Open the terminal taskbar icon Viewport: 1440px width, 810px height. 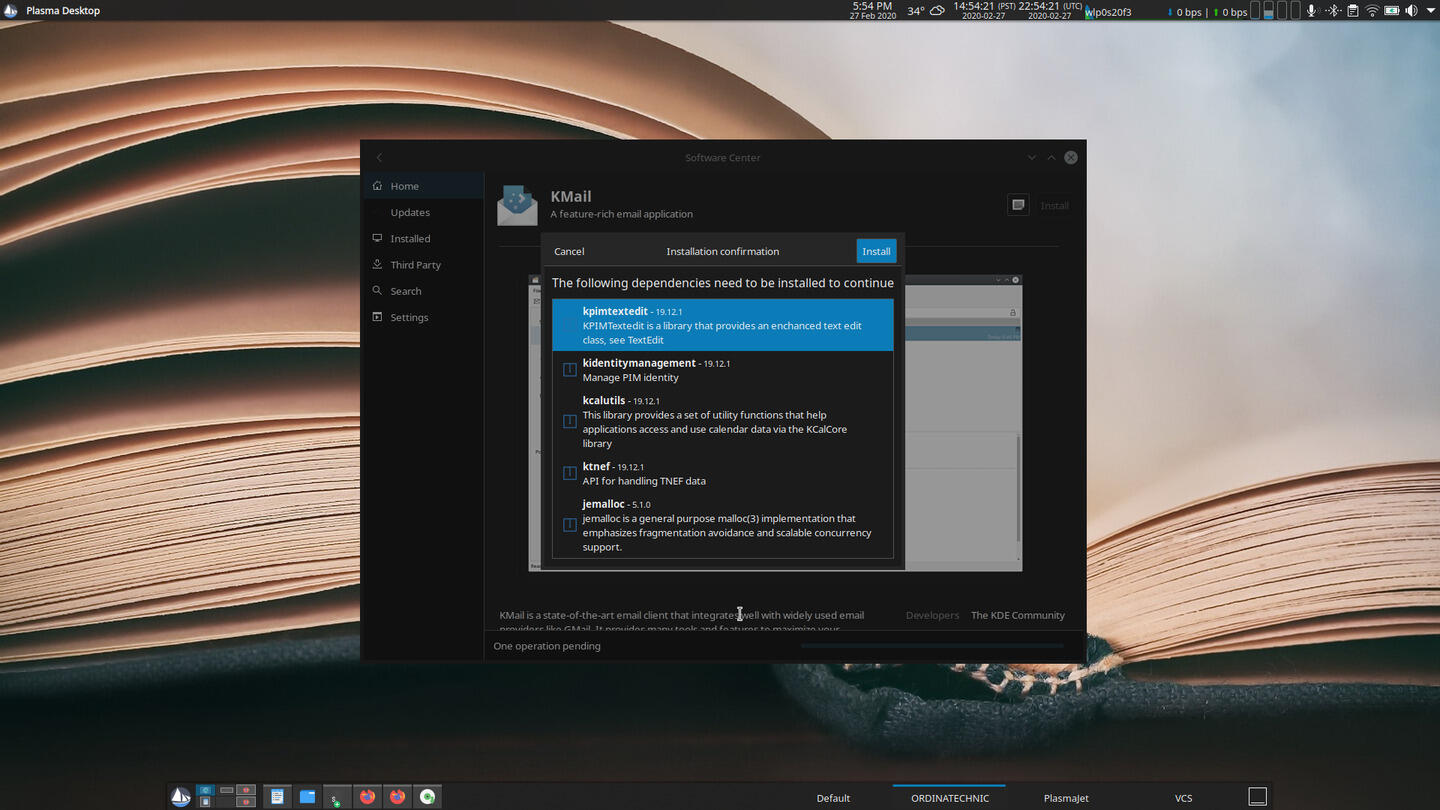pos(337,797)
